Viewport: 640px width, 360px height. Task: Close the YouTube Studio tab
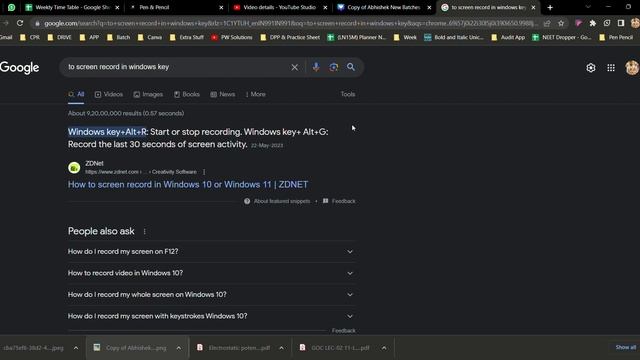point(325,7)
